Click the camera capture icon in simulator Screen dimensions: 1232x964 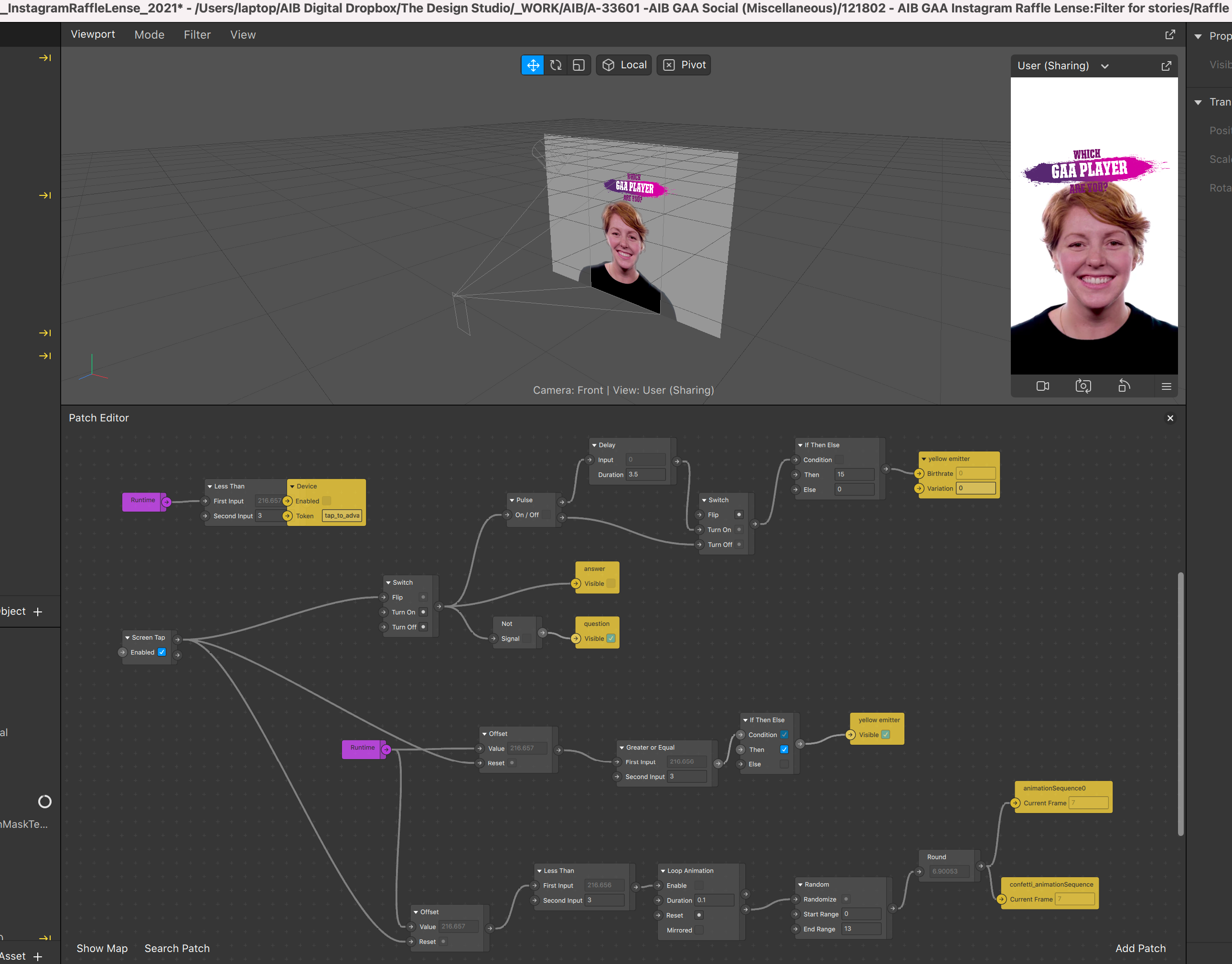pyautogui.click(x=1083, y=386)
